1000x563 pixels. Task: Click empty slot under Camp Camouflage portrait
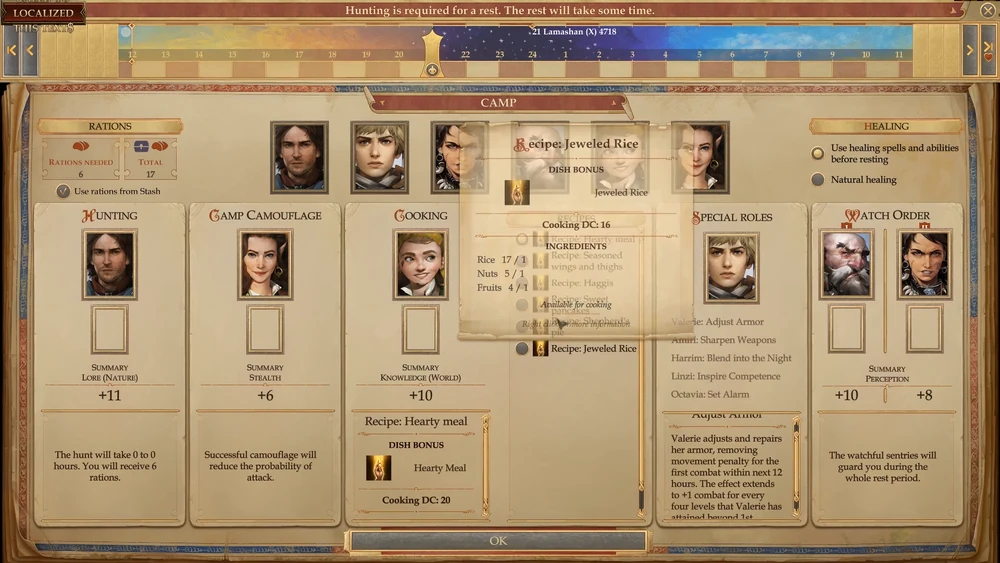pos(265,329)
